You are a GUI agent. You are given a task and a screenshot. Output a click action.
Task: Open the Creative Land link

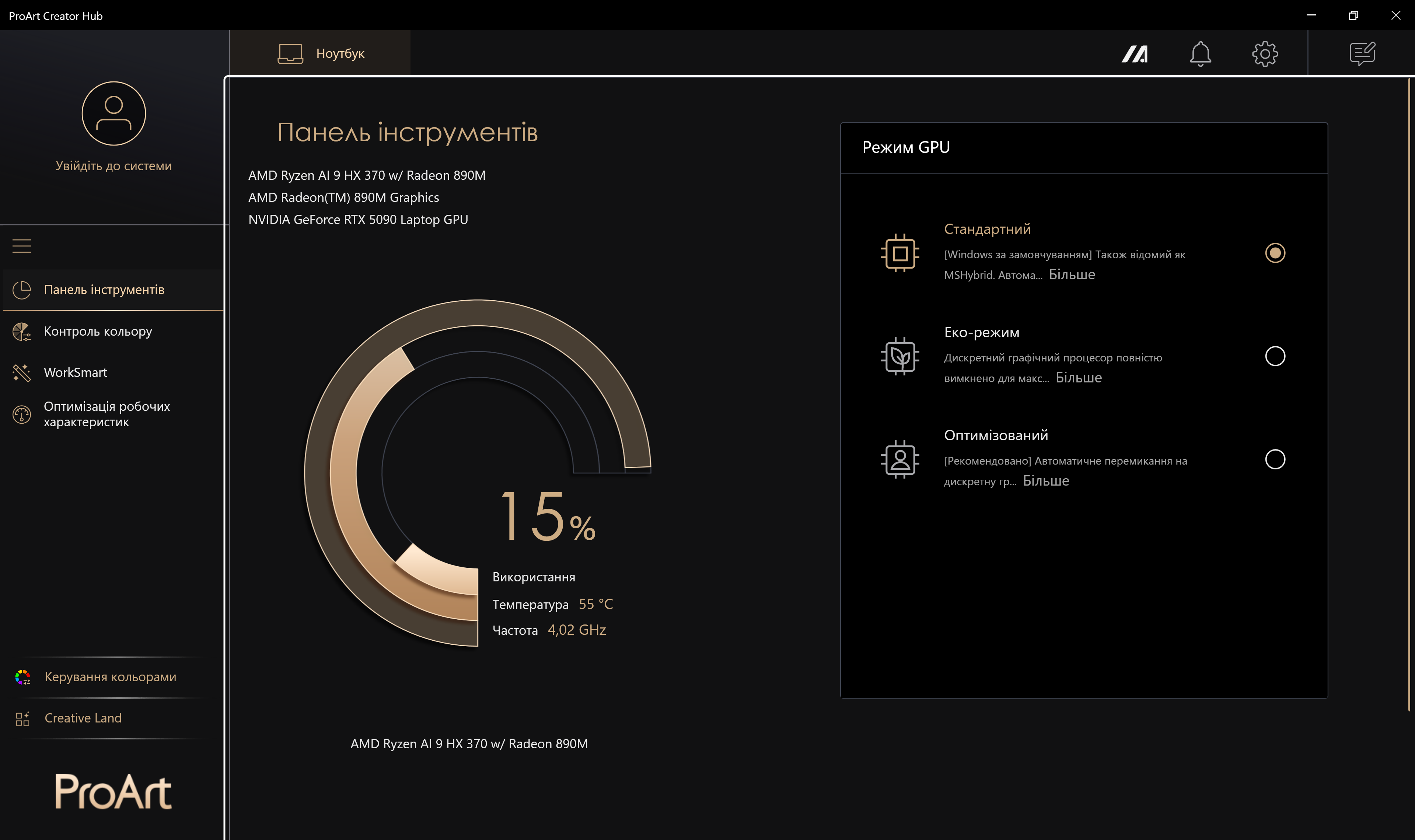pos(83,718)
